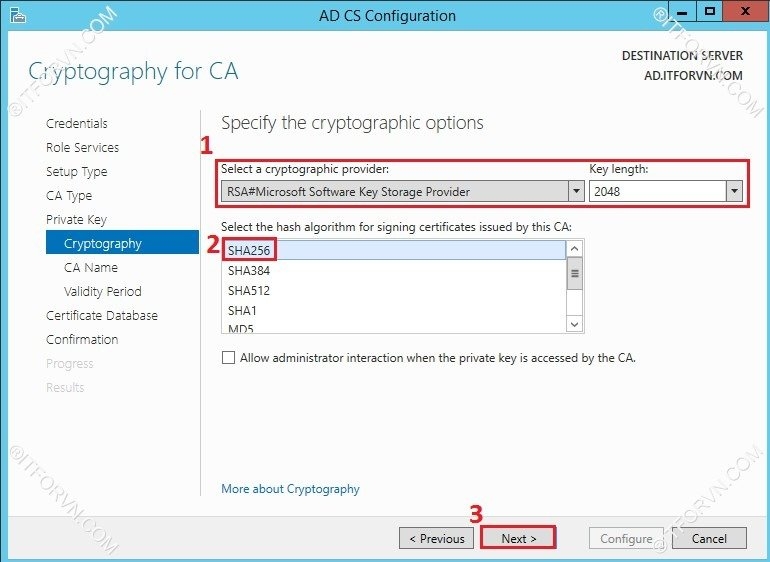
Task: Go back with the Previous button
Action: pos(436,538)
